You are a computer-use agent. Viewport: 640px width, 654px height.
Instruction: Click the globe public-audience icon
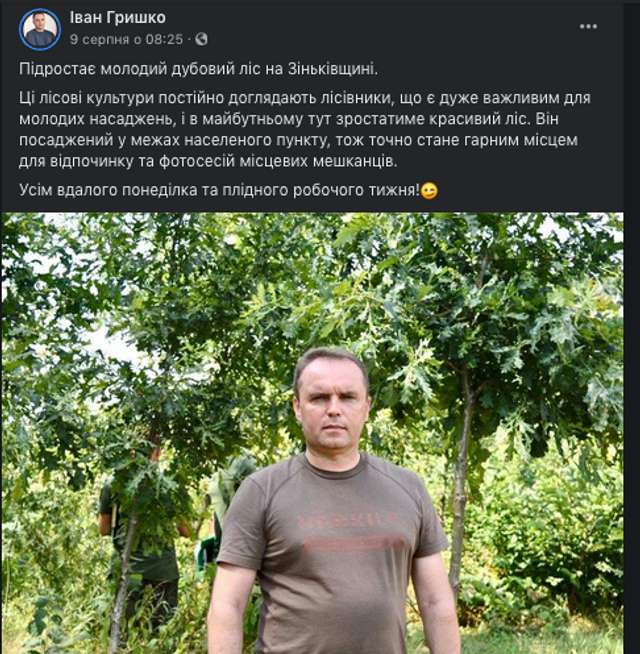tap(201, 39)
